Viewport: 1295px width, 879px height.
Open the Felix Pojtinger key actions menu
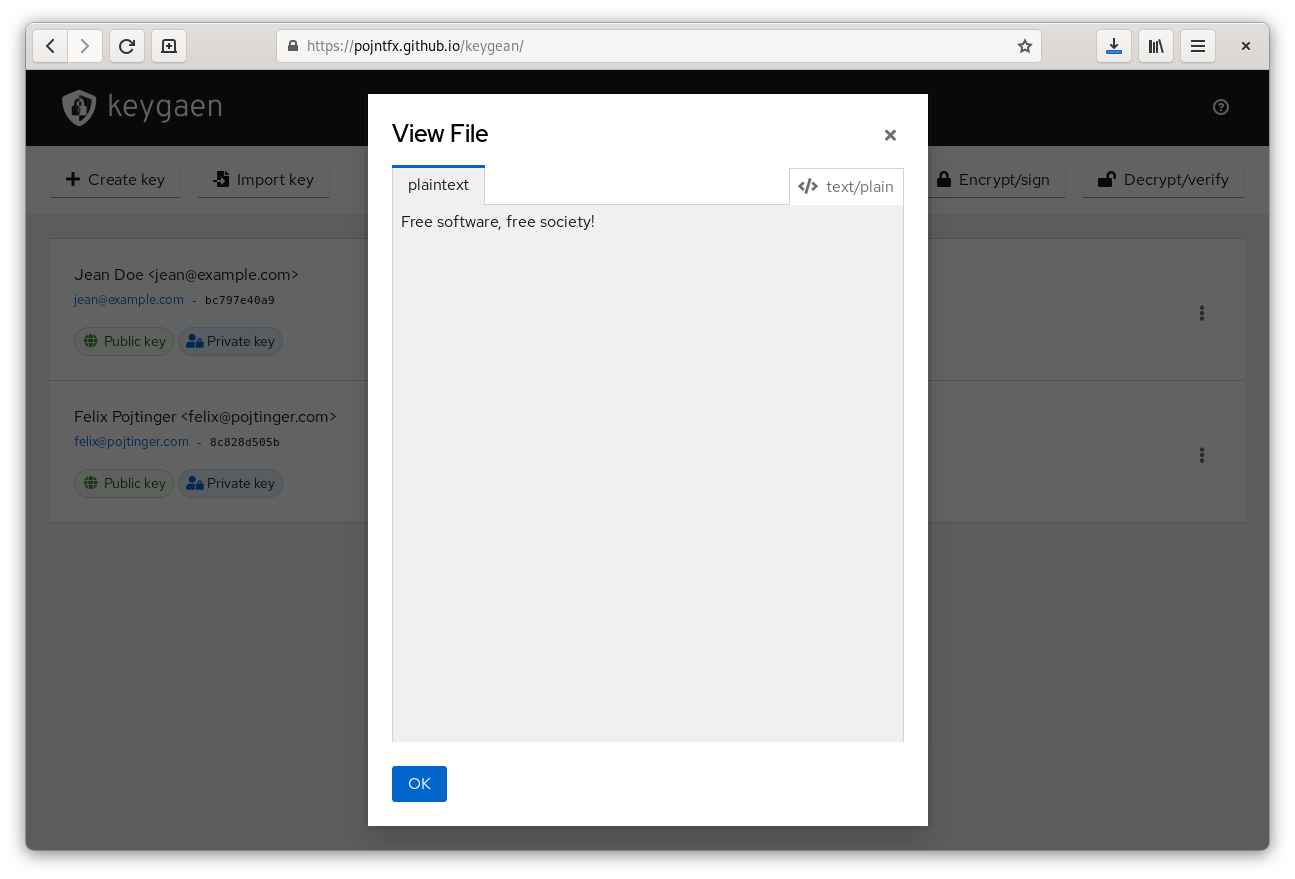[x=1202, y=455]
